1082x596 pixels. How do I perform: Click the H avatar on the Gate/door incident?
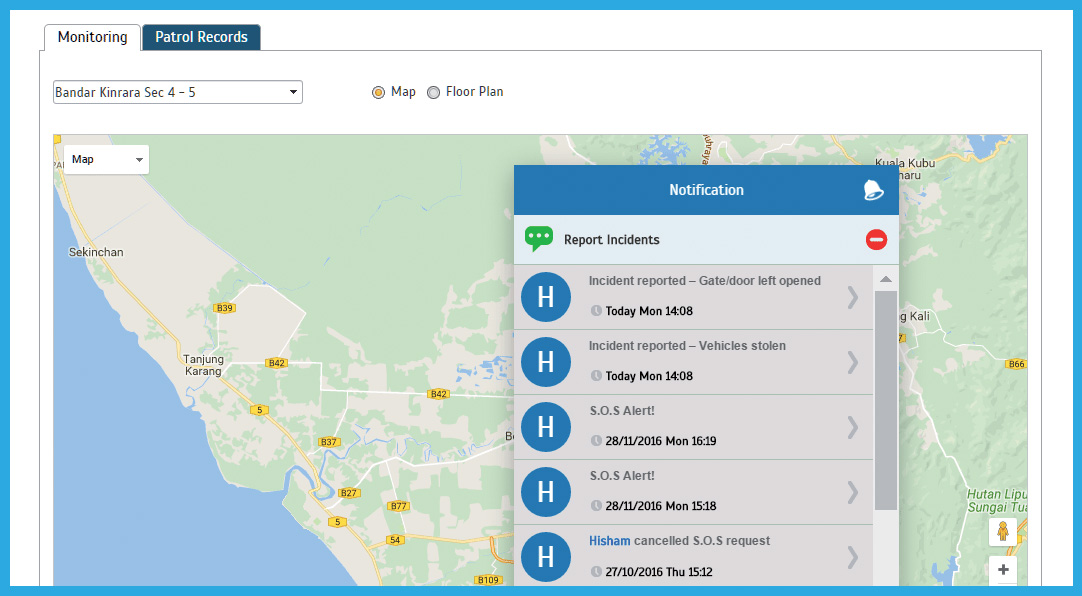coord(545,297)
